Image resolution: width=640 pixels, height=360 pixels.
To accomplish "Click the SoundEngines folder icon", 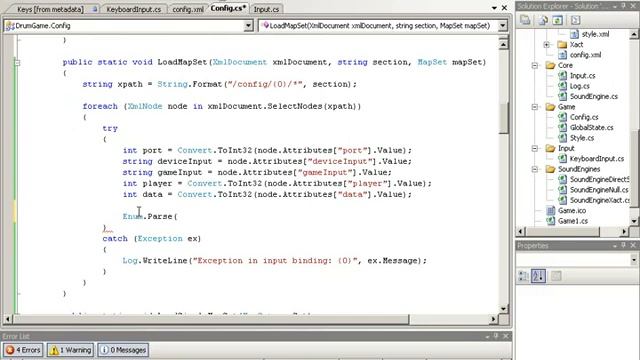I will click(550, 169).
